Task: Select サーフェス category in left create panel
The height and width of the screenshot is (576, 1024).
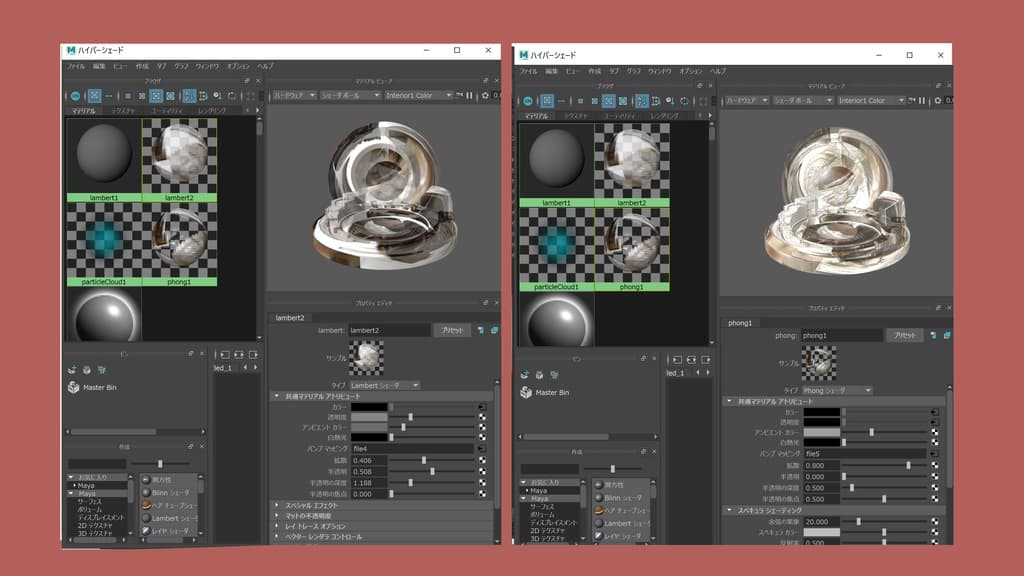Action: (x=89, y=502)
